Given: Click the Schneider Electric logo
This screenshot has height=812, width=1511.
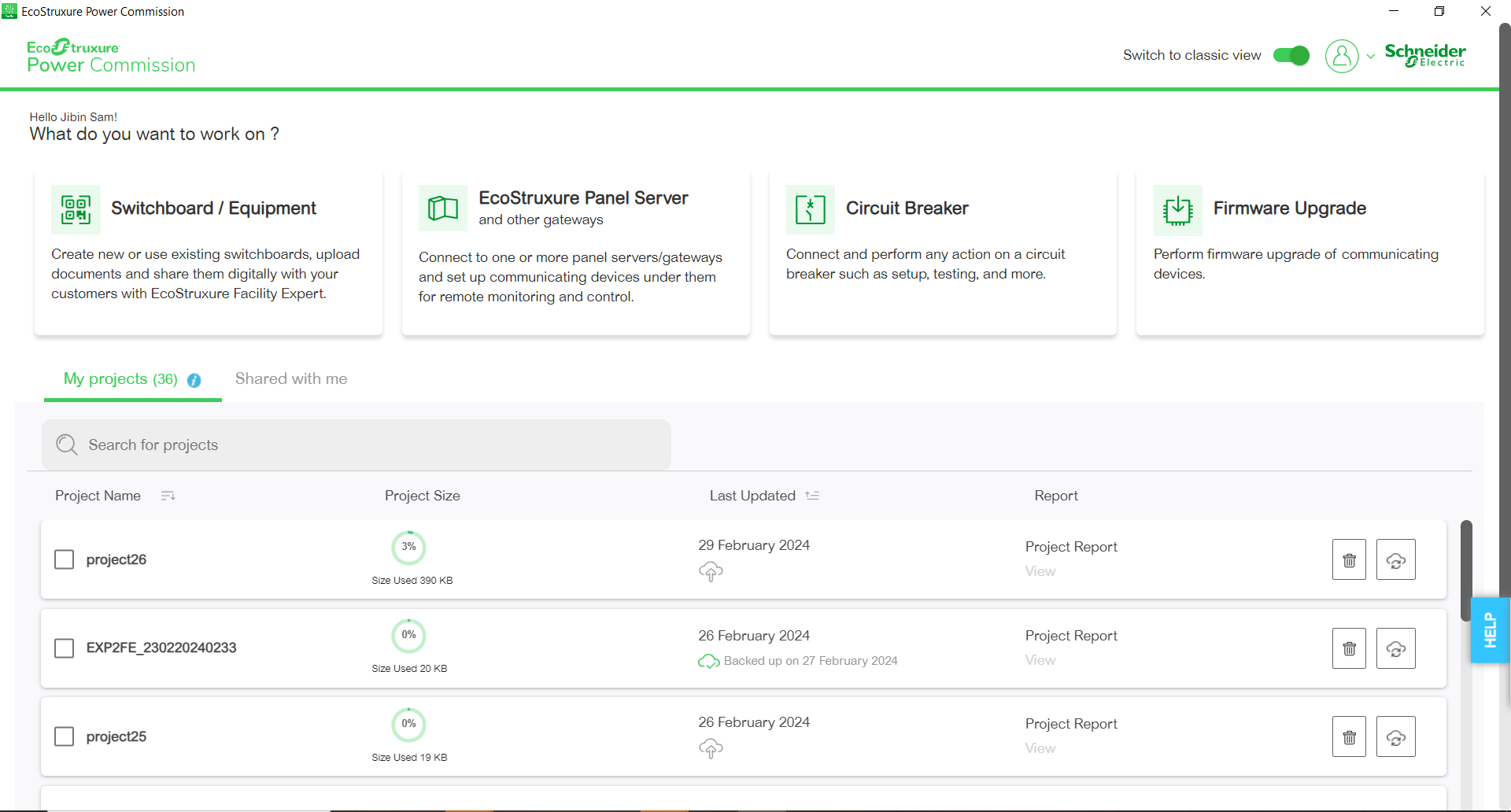Looking at the screenshot, I should pyautogui.click(x=1425, y=55).
